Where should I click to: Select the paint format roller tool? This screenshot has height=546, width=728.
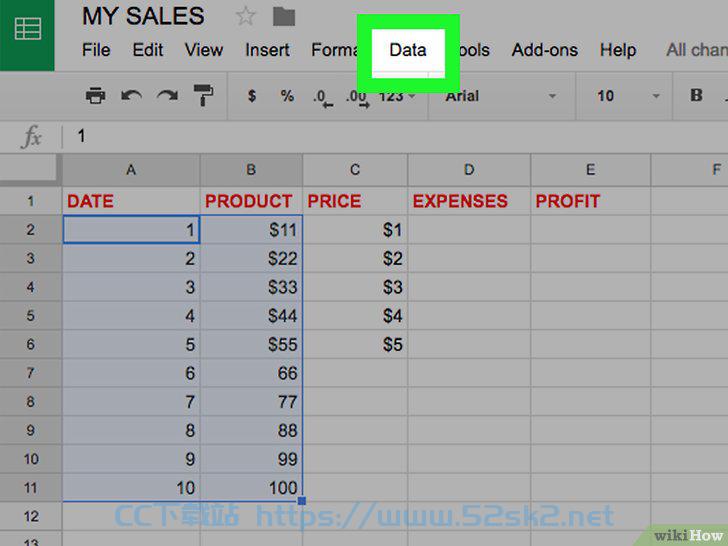pyautogui.click(x=203, y=95)
